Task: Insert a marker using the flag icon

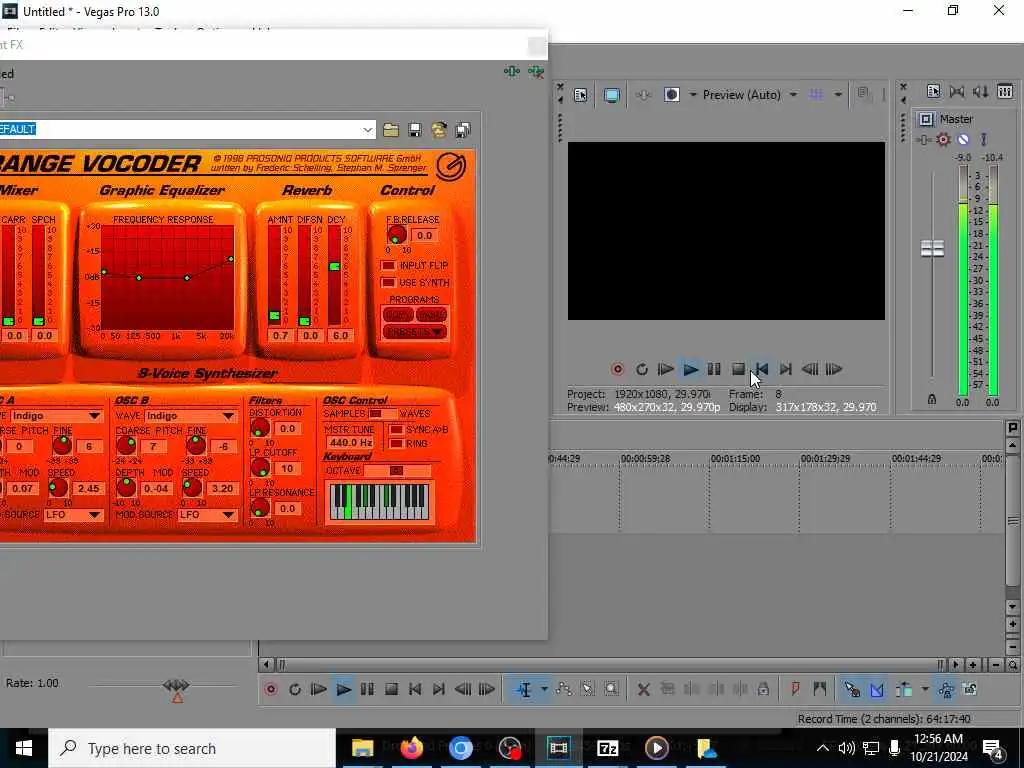Action: tap(795, 689)
